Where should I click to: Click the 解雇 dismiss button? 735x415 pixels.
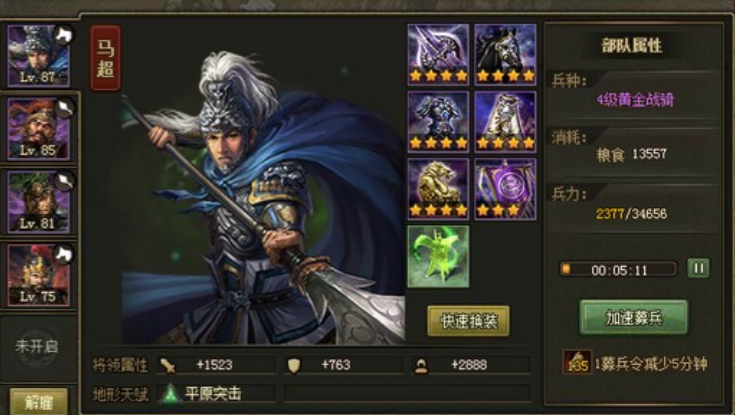(38, 402)
